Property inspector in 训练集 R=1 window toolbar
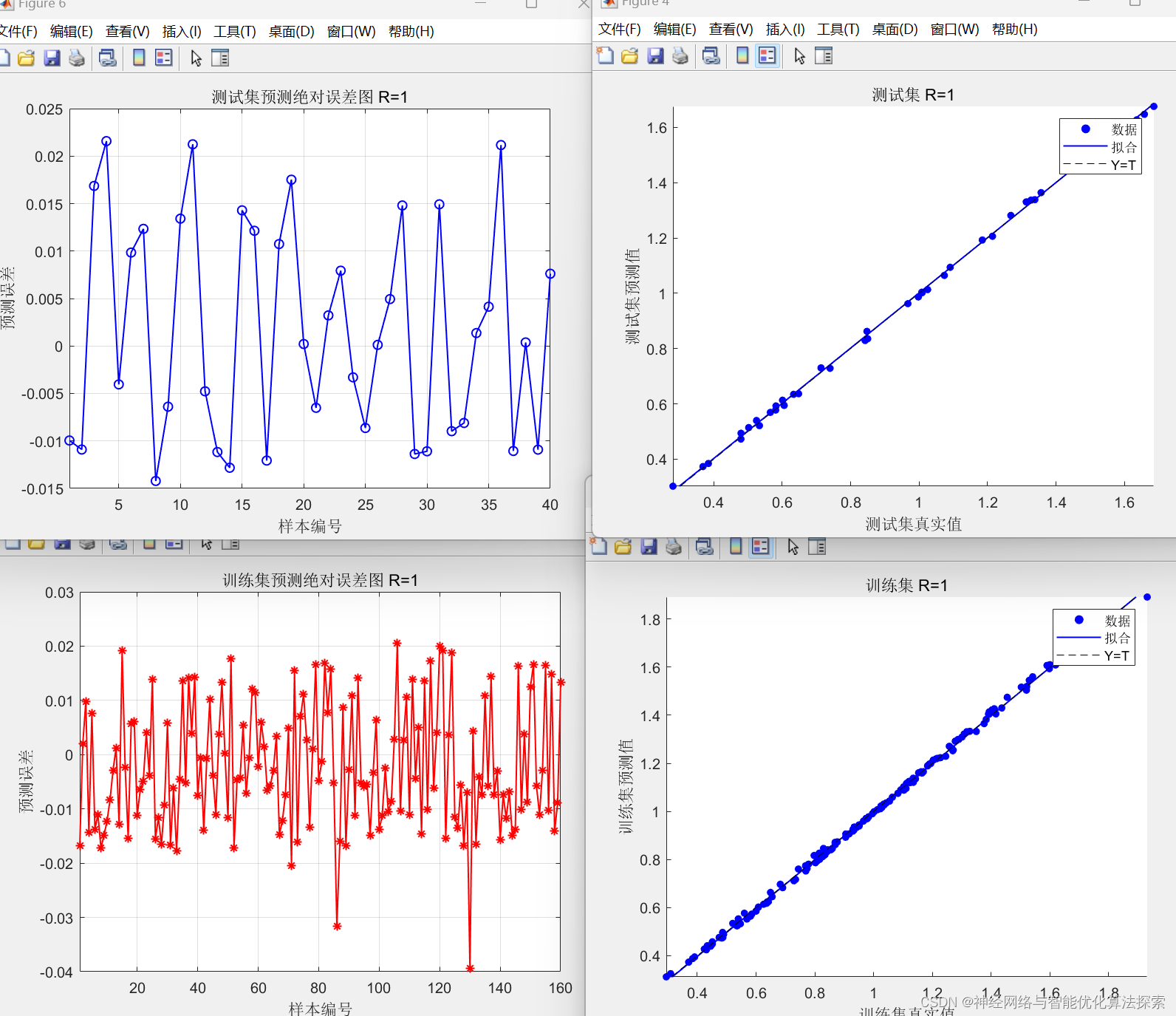Screen dimensions: 1176x1016 click(817, 546)
